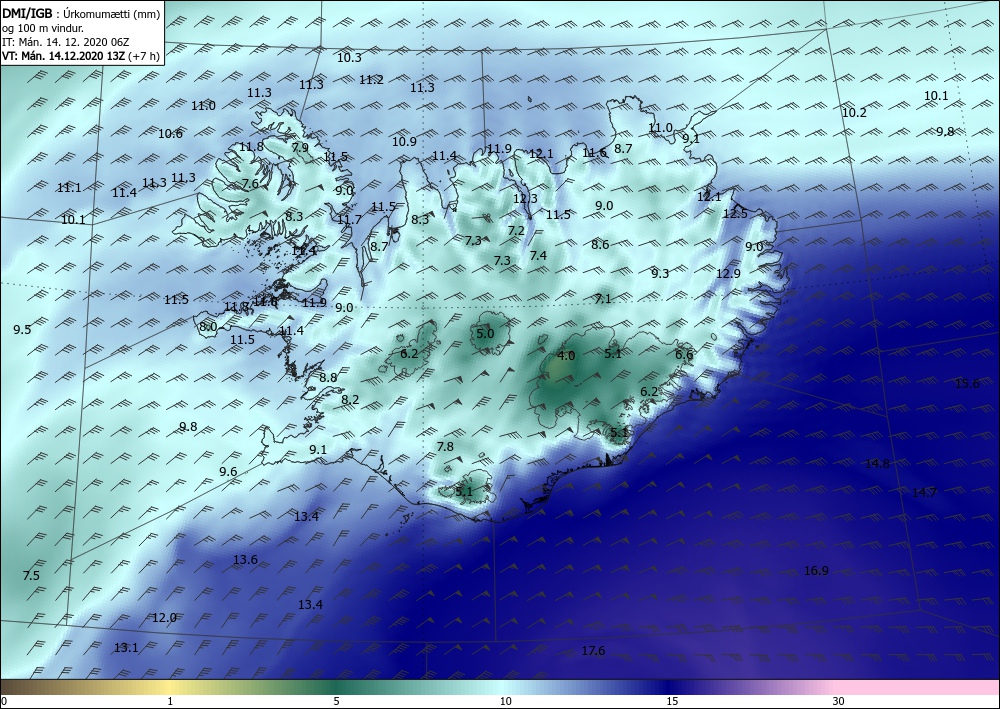Click the 7.2 value label

pyautogui.click(x=516, y=231)
